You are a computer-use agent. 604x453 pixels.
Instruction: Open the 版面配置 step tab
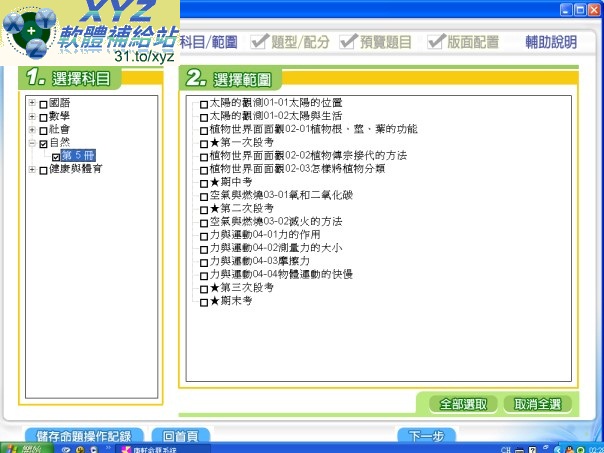(463, 42)
